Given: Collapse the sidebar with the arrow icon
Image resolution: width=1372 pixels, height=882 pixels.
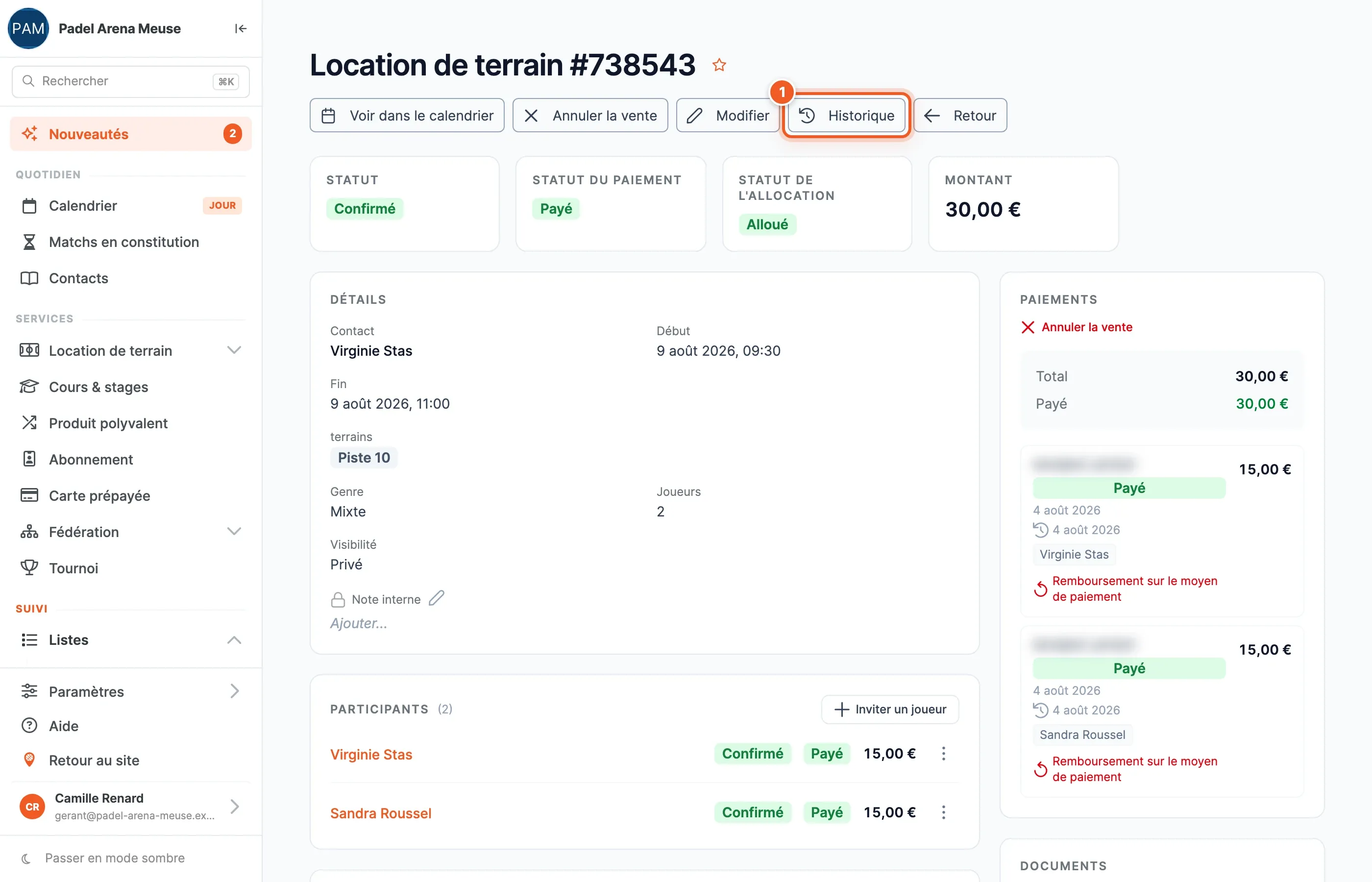Looking at the screenshot, I should [x=241, y=28].
